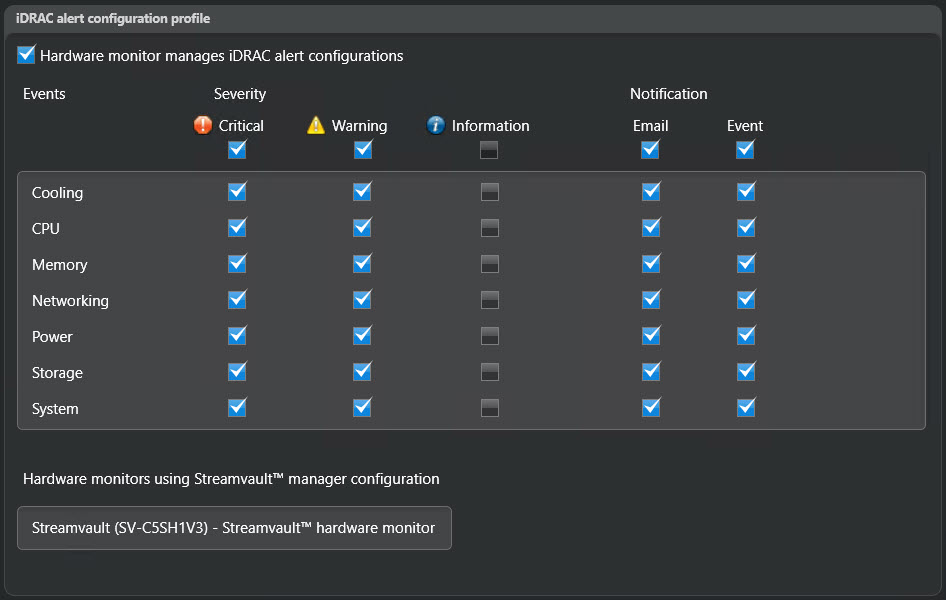Disable Event notifications for Power

[x=745, y=336]
